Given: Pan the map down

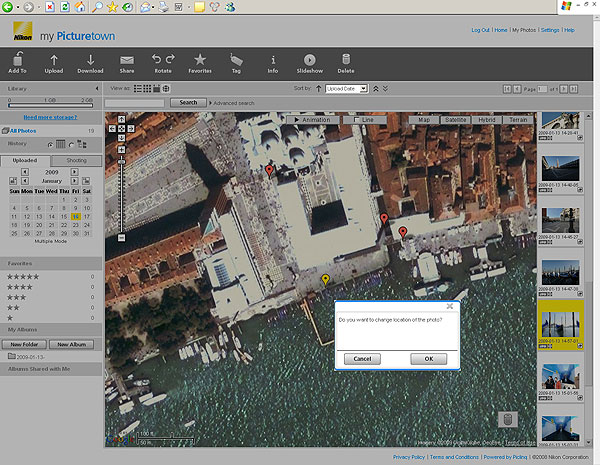Looking at the screenshot, I should (121, 138).
